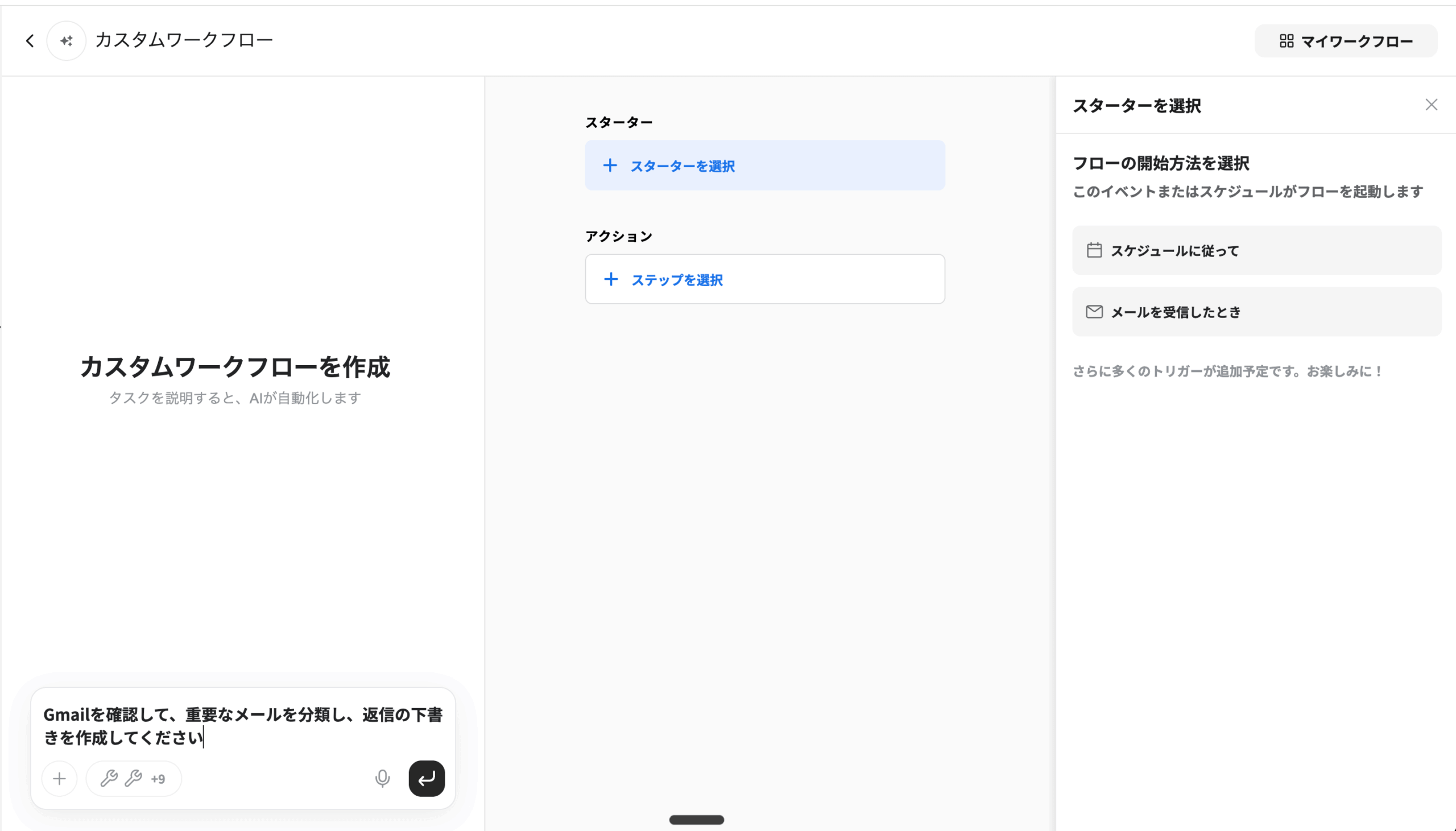Image resolution: width=1456 pixels, height=831 pixels.
Task: Expand the tools list showing +9
Action: click(x=158, y=779)
